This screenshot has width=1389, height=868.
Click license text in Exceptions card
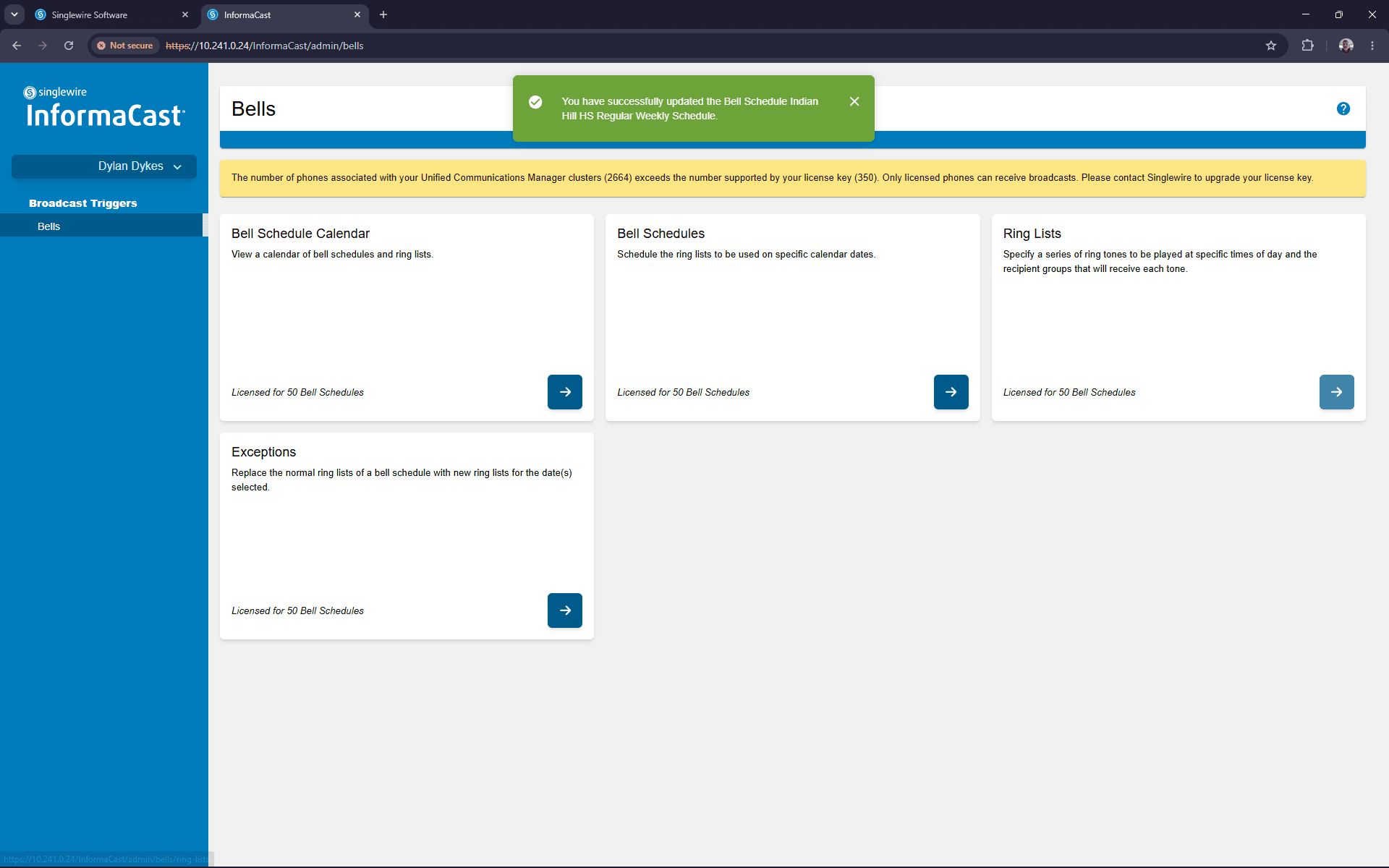pos(297,611)
